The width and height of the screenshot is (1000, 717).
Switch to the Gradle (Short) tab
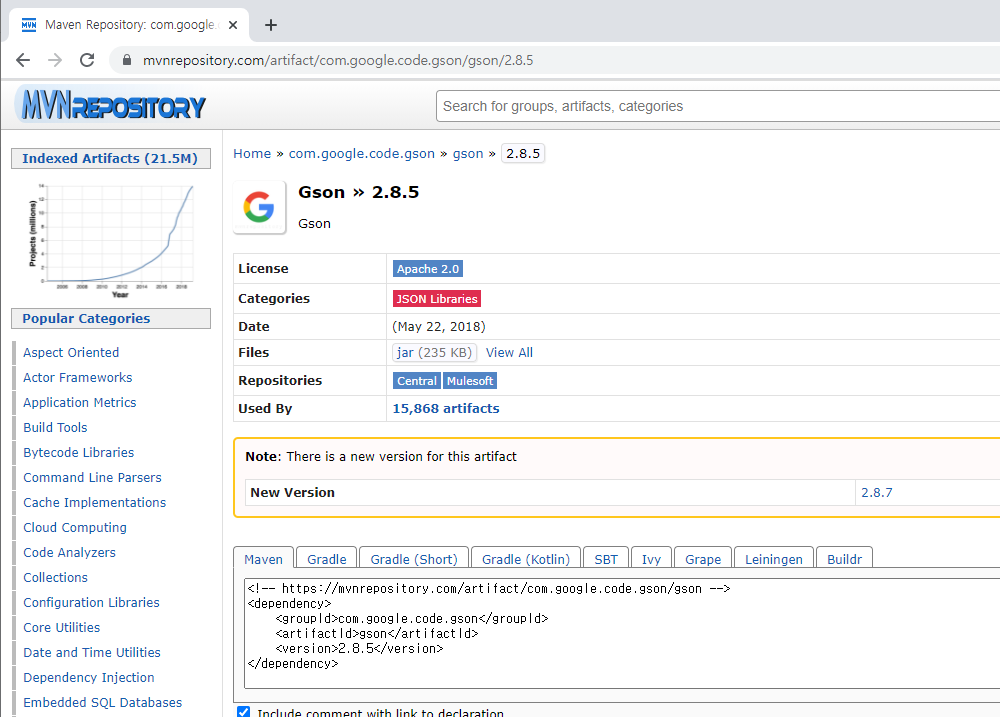[x=414, y=559]
